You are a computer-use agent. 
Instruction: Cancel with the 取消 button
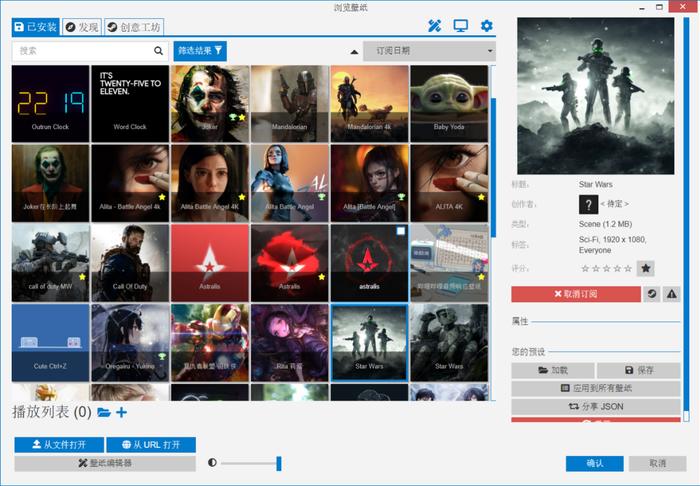pyautogui.click(x=658, y=463)
